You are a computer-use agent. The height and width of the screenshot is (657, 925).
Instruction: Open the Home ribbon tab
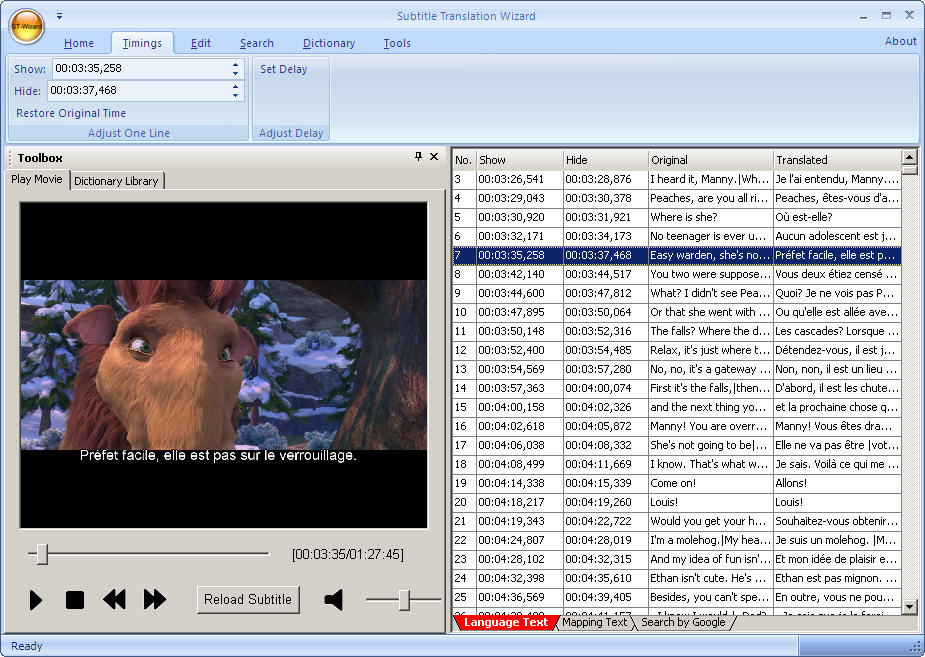[78, 43]
